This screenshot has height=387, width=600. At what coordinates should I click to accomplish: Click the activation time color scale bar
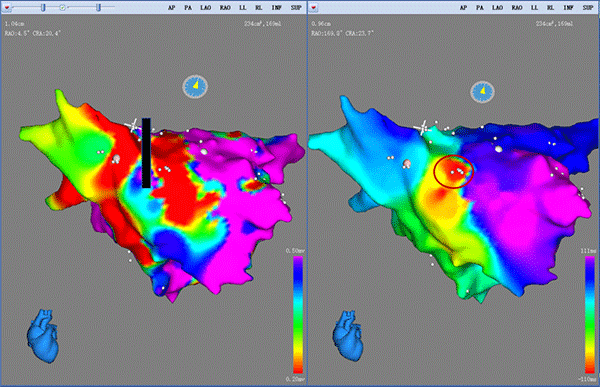pos(590,315)
